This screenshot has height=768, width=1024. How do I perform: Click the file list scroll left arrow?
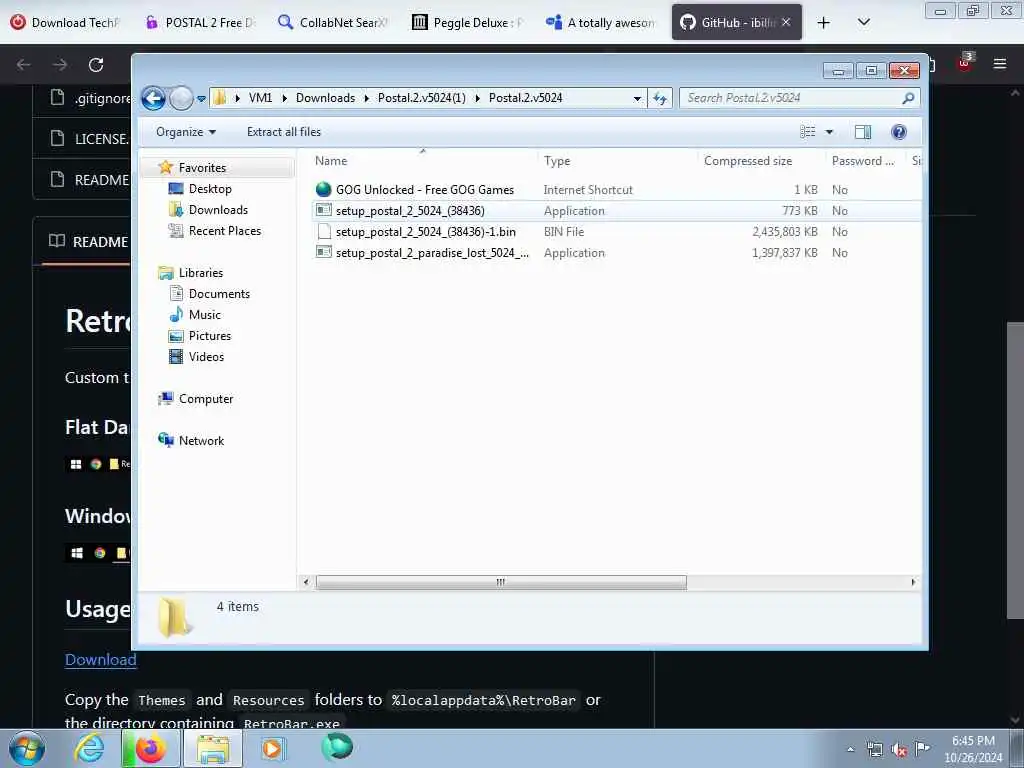coord(306,582)
